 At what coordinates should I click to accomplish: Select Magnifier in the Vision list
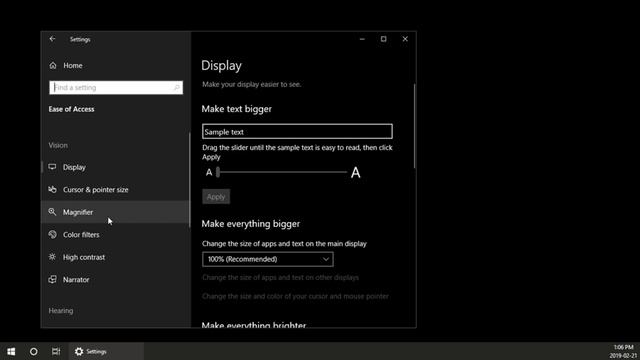point(116,212)
